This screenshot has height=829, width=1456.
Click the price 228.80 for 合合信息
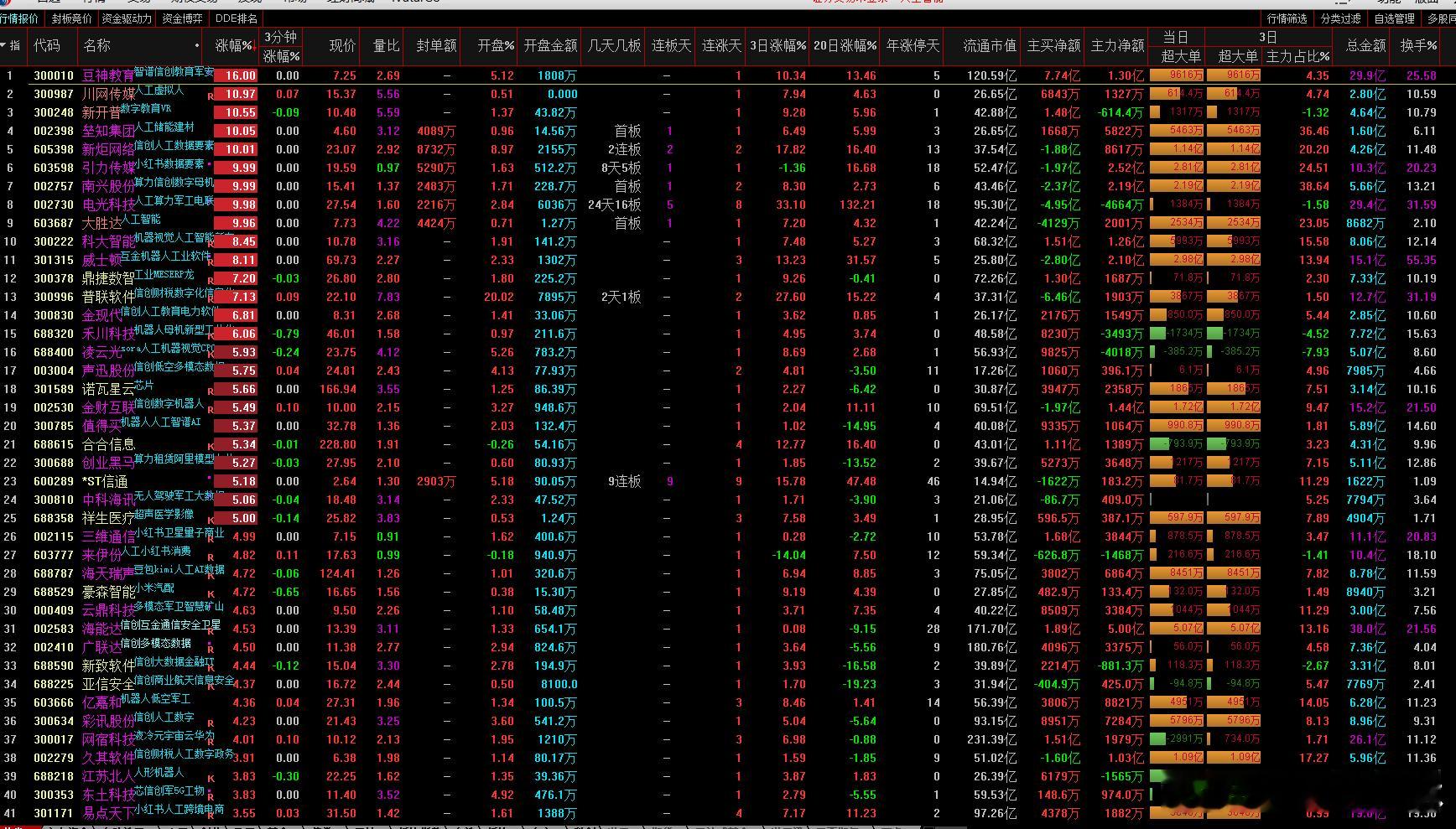338,444
